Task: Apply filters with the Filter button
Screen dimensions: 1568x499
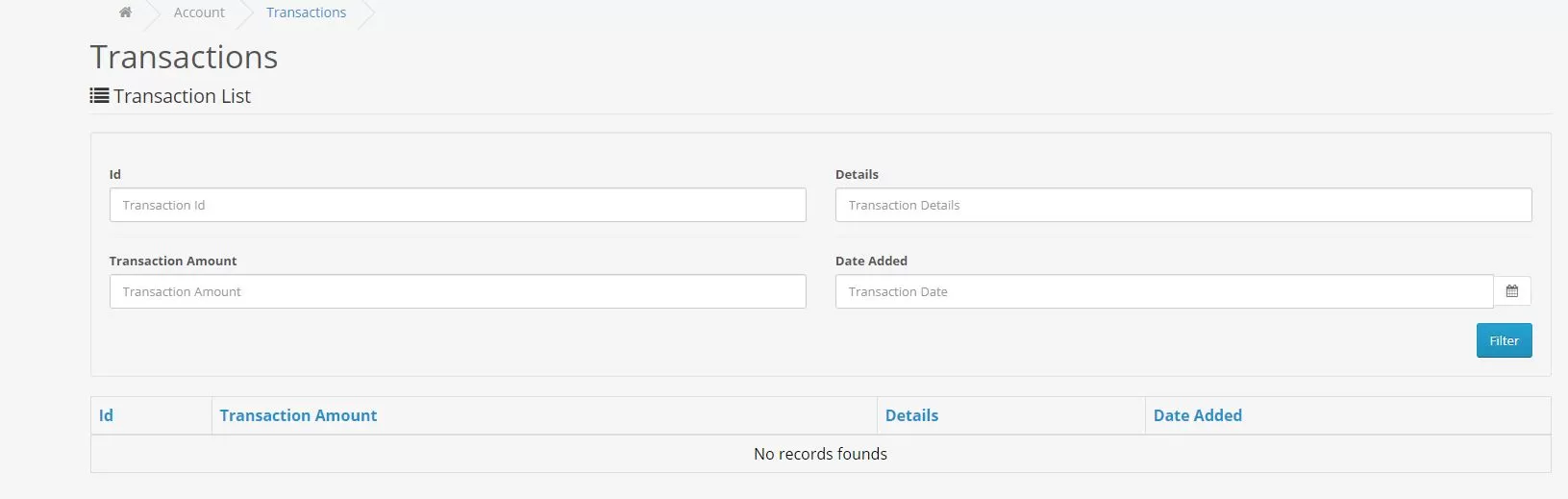Action: [x=1504, y=340]
